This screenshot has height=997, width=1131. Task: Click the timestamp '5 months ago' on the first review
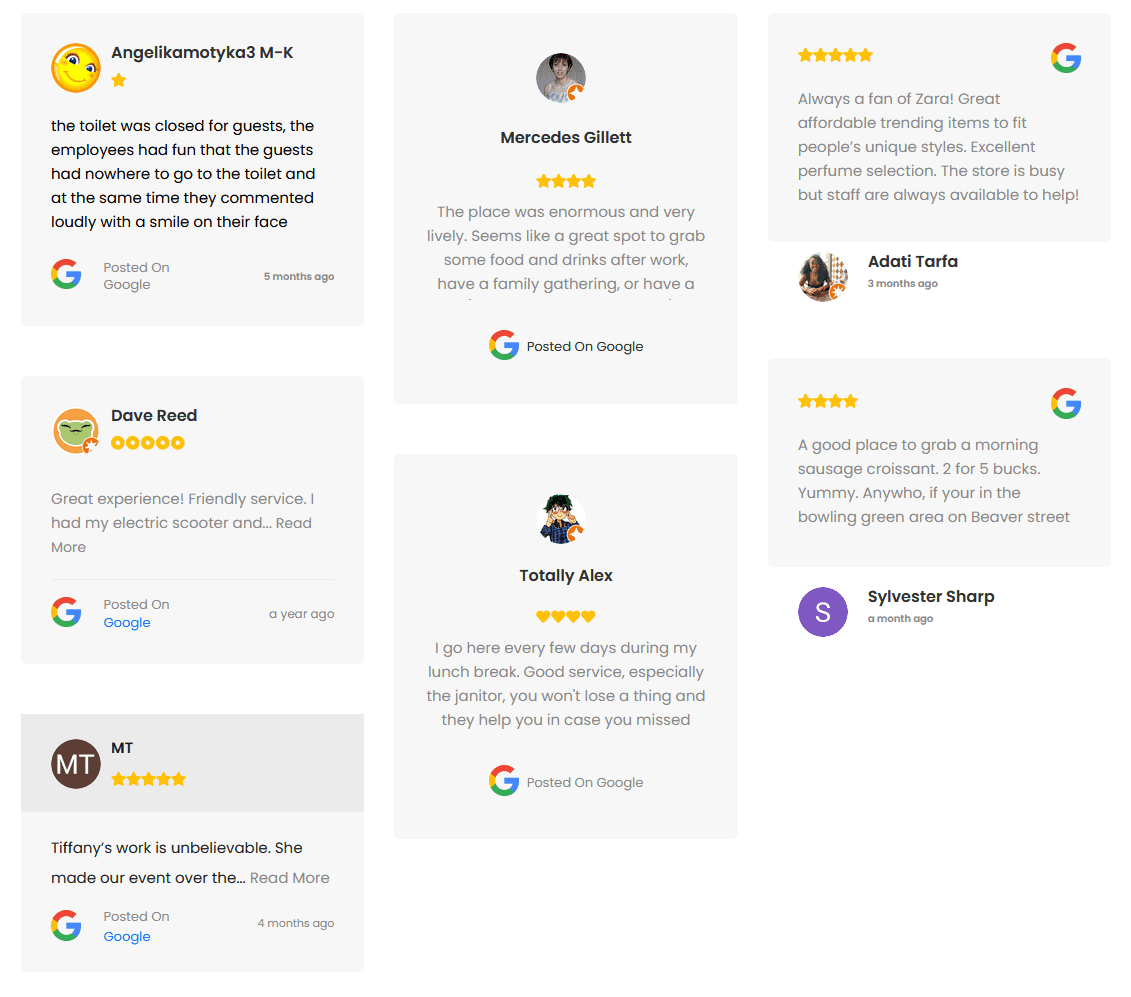click(299, 276)
